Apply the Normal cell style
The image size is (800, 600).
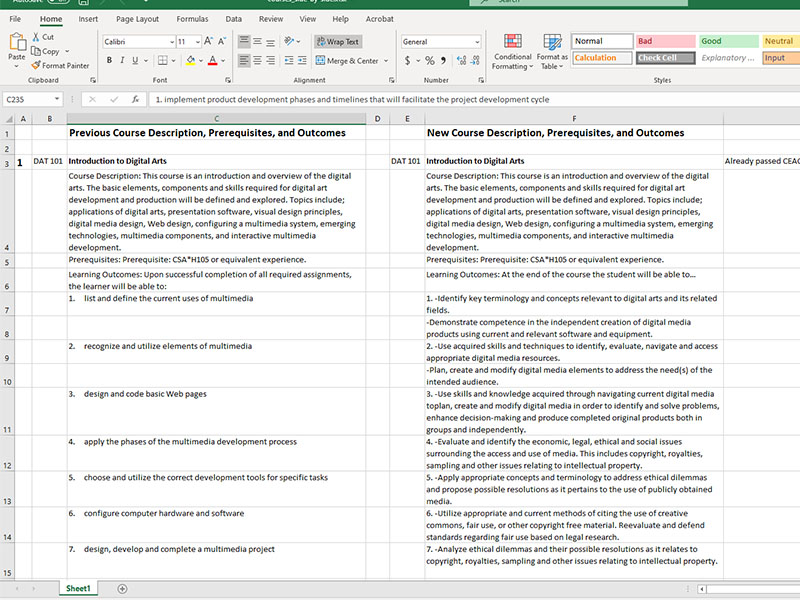click(x=602, y=41)
